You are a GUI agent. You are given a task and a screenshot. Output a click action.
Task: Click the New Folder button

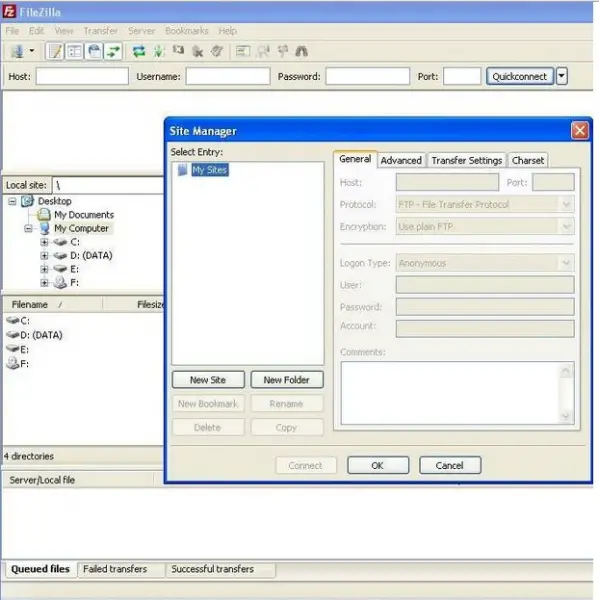click(287, 380)
